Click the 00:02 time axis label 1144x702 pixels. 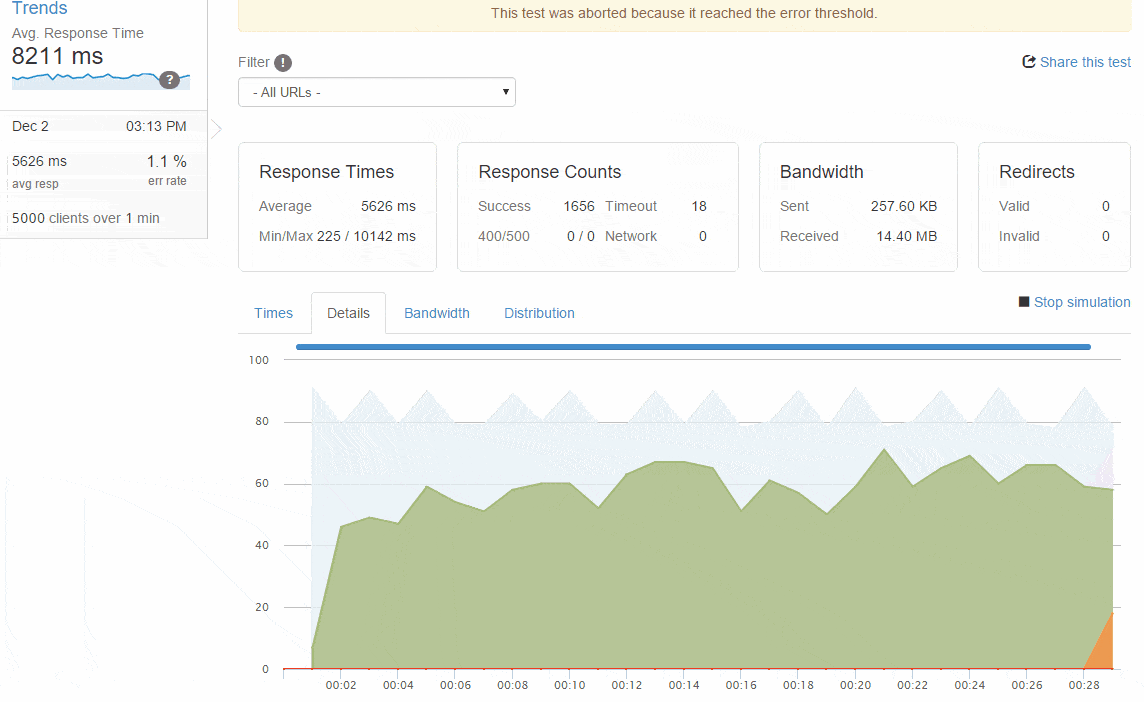[x=341, y=685]
